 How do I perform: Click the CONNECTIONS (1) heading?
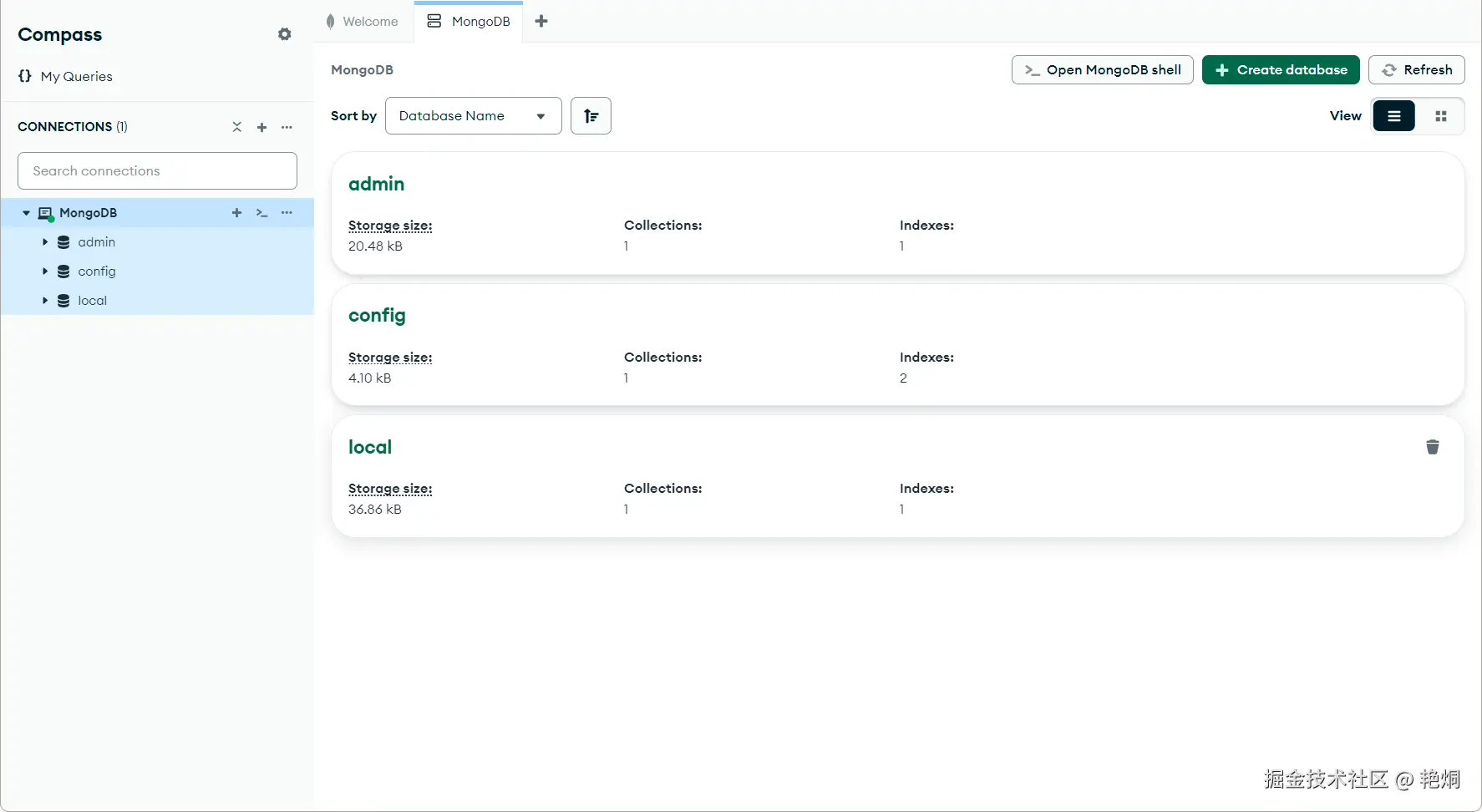coord(73,127)
